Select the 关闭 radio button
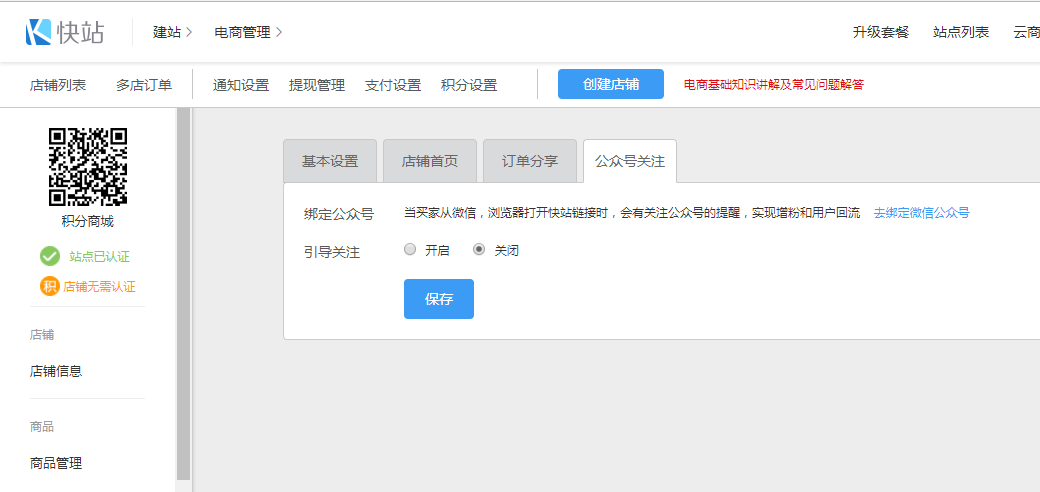 pyautogui.click(x=479, y=250)
